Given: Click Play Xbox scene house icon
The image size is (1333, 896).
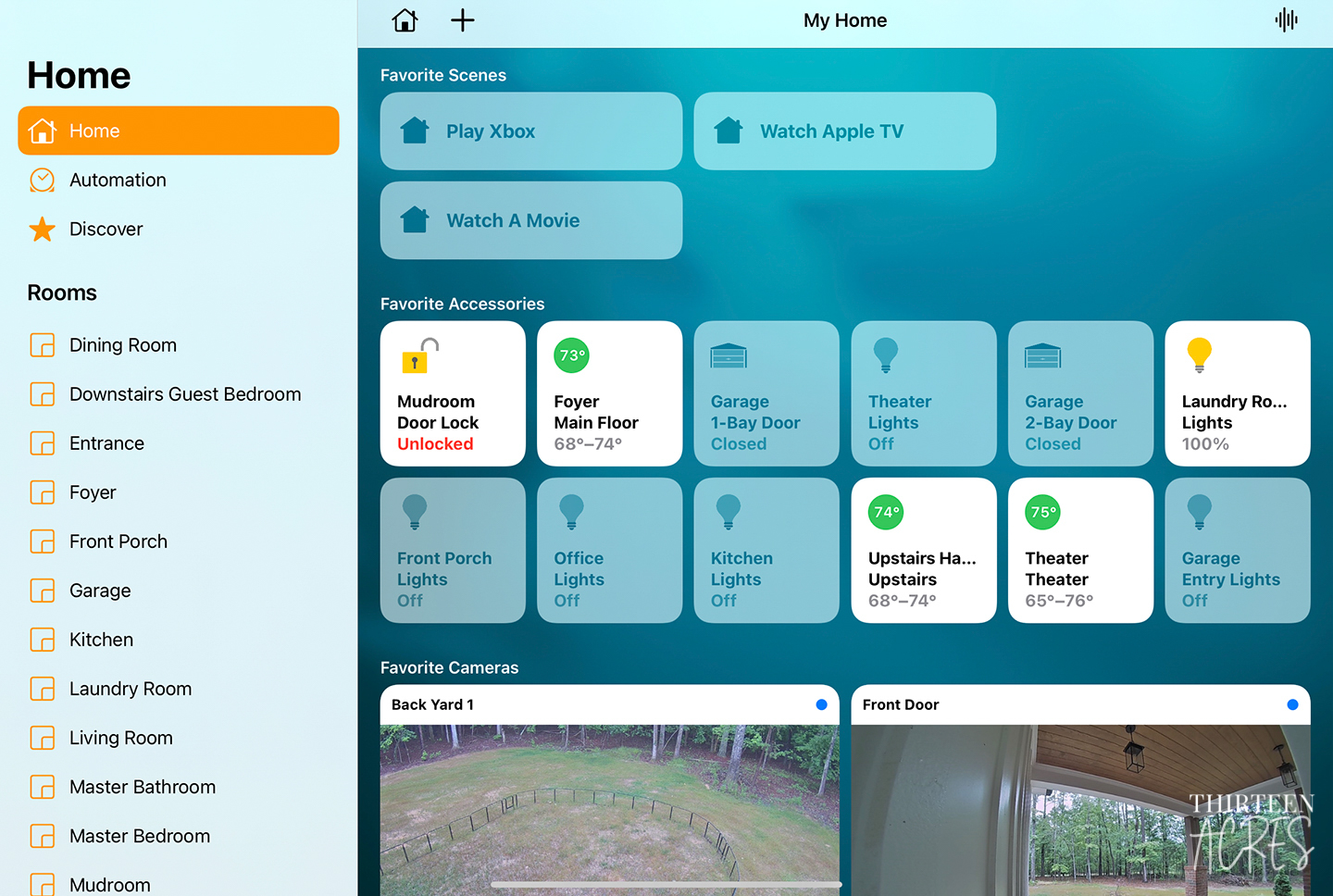Looking at the screenshot, I should (415, 131).
